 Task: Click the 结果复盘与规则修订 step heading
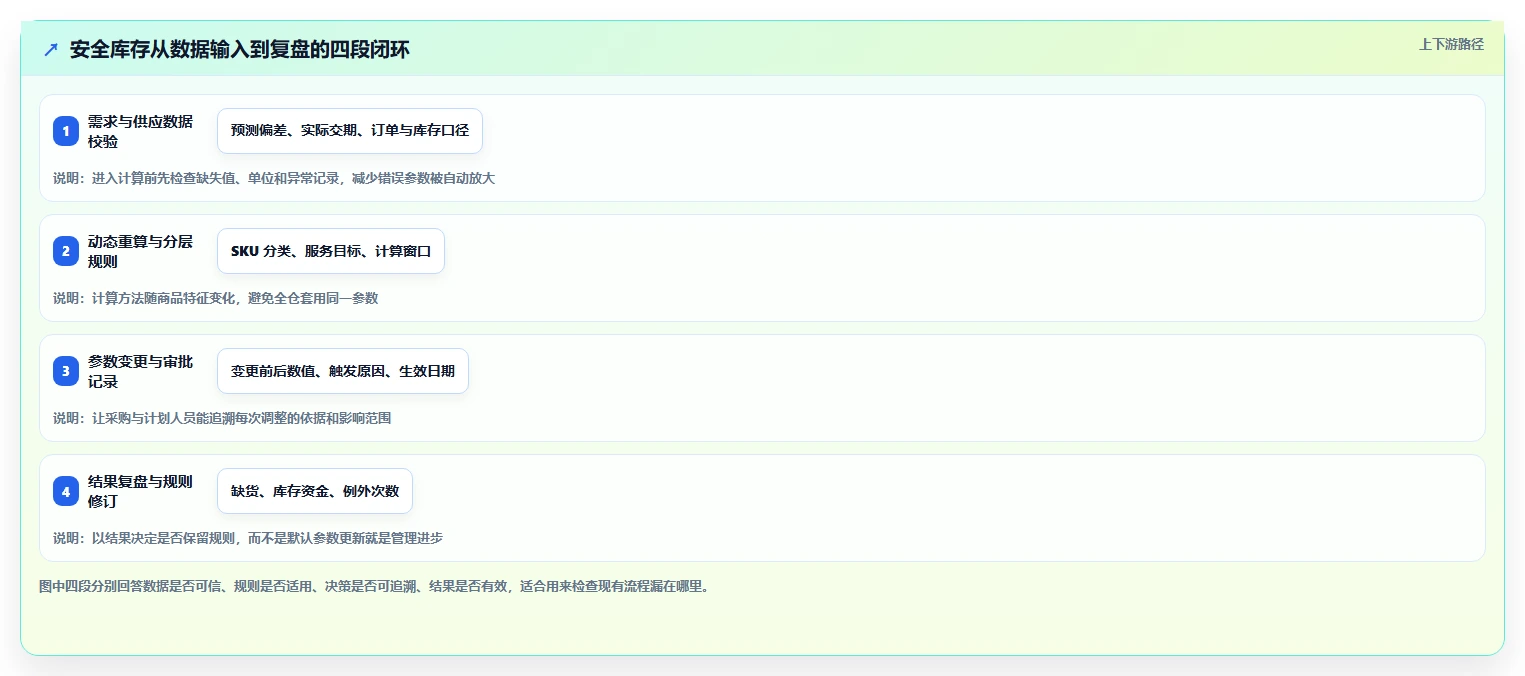tap(141, 491)
